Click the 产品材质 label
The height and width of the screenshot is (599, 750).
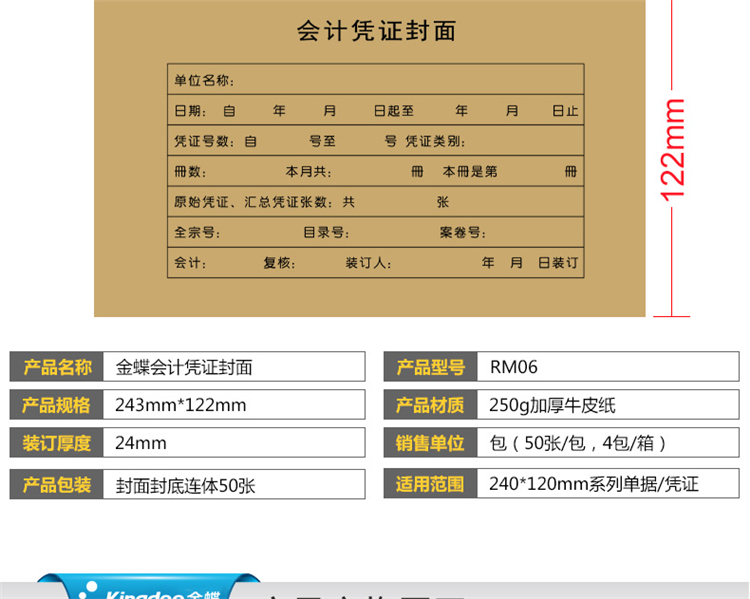click(430, 405)
